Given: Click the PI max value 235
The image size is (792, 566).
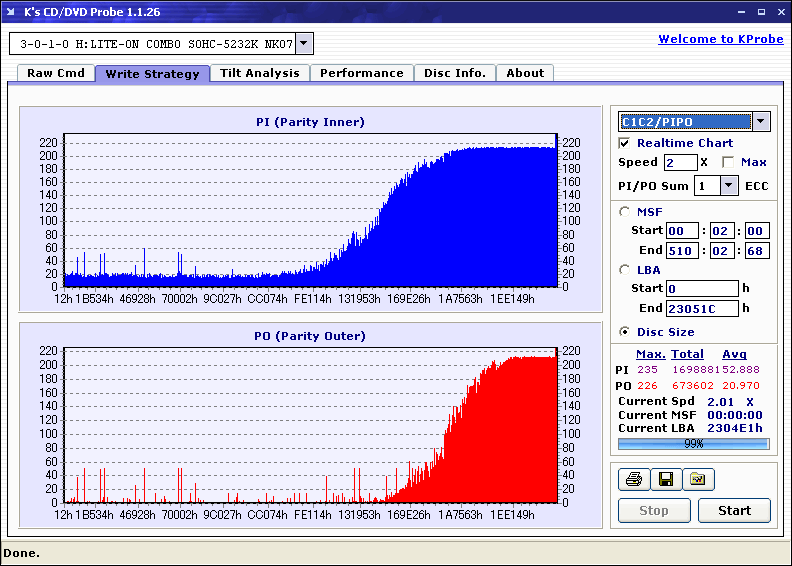Looking at the screenshot, I should point(647,370).
